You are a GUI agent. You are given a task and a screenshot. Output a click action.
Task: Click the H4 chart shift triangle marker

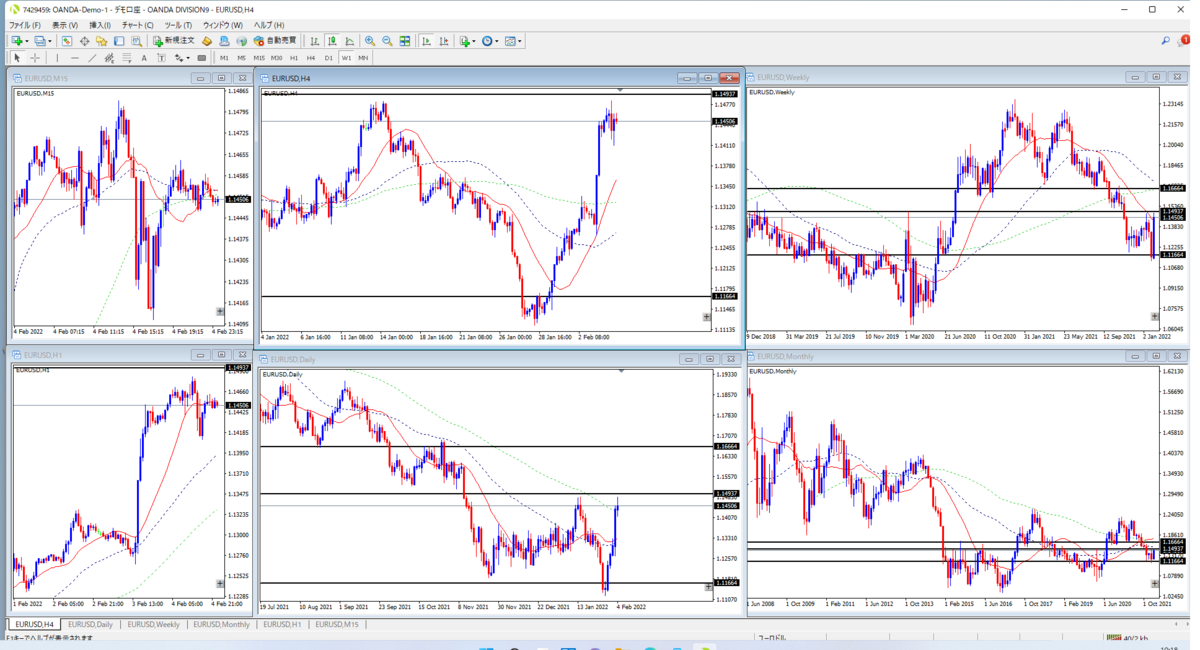[x=621, y=90]
